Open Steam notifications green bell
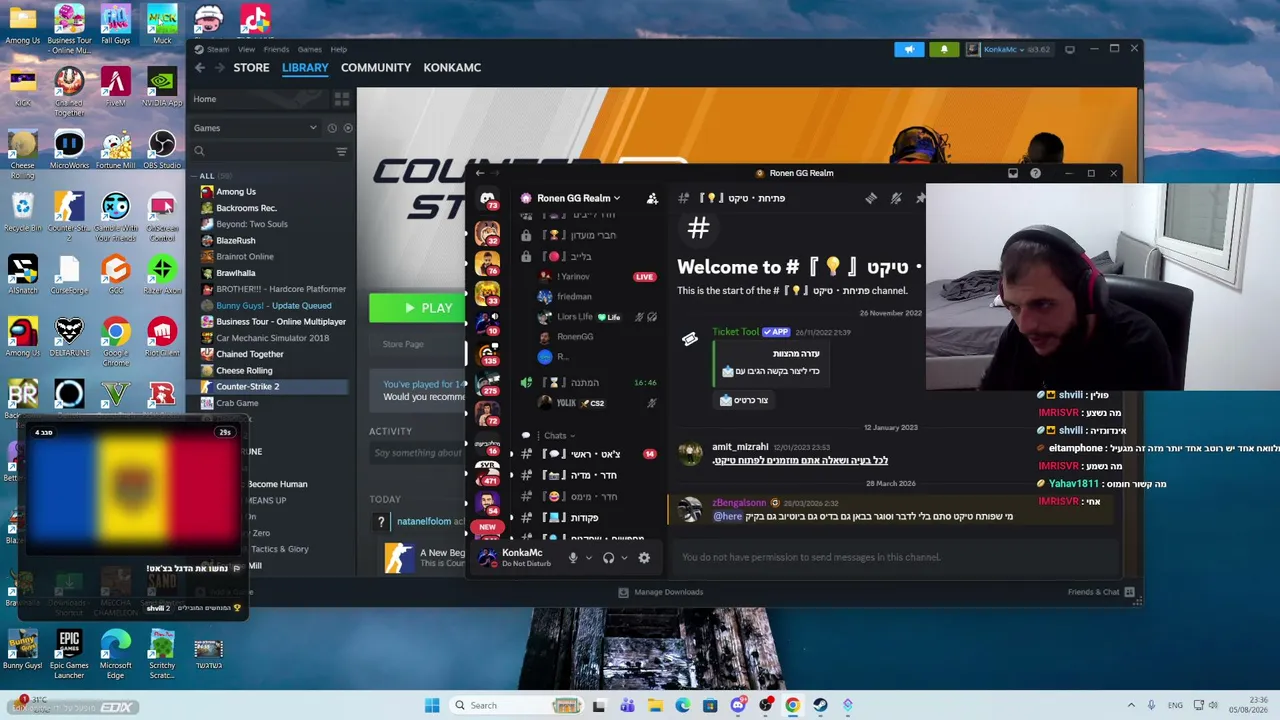The width and height of the screenshot is (1280, 720). click(x=944, y=49)
